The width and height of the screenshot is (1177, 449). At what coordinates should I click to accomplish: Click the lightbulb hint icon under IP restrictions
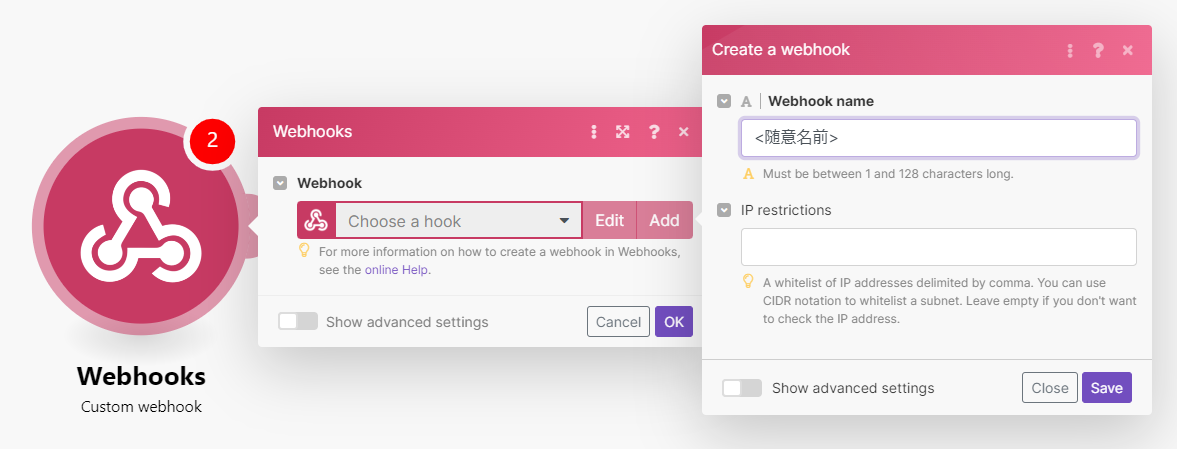pyautogui.click(x=748, y=282)
